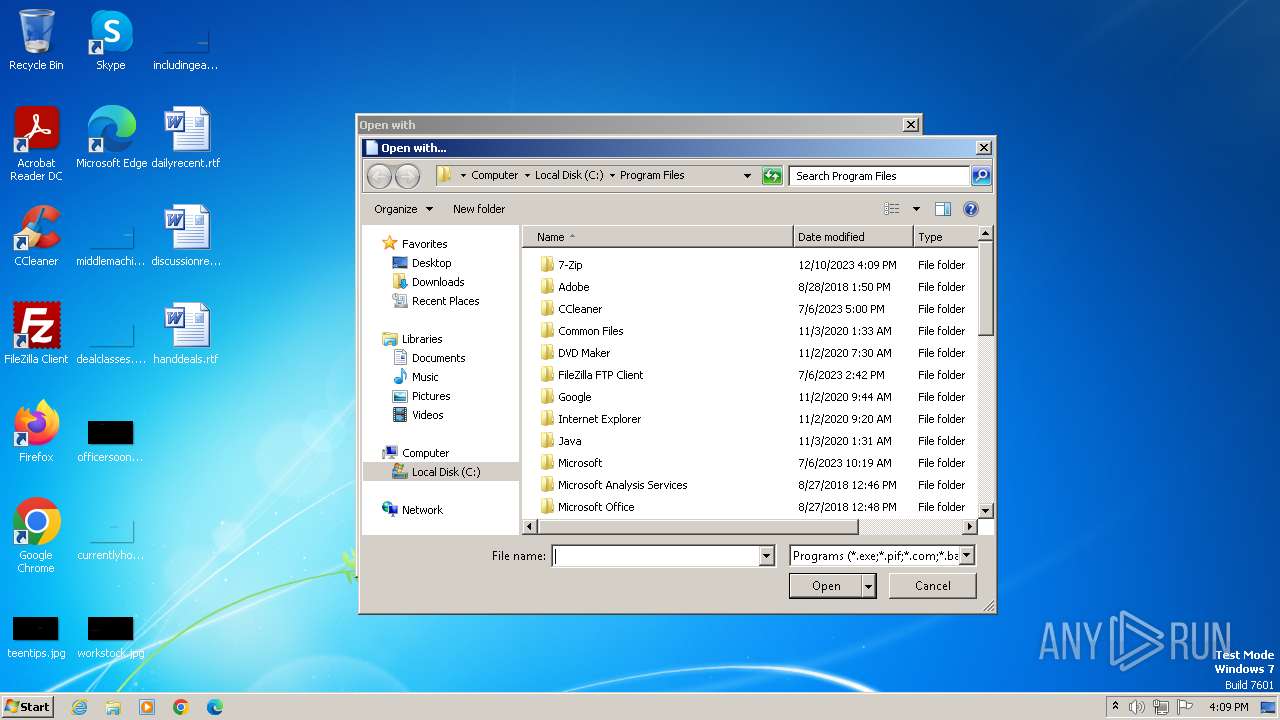Select the Skype desktop shortcut
Image resolution: width=1280 pixels, height=720 pixels.
tap(110, 41)
